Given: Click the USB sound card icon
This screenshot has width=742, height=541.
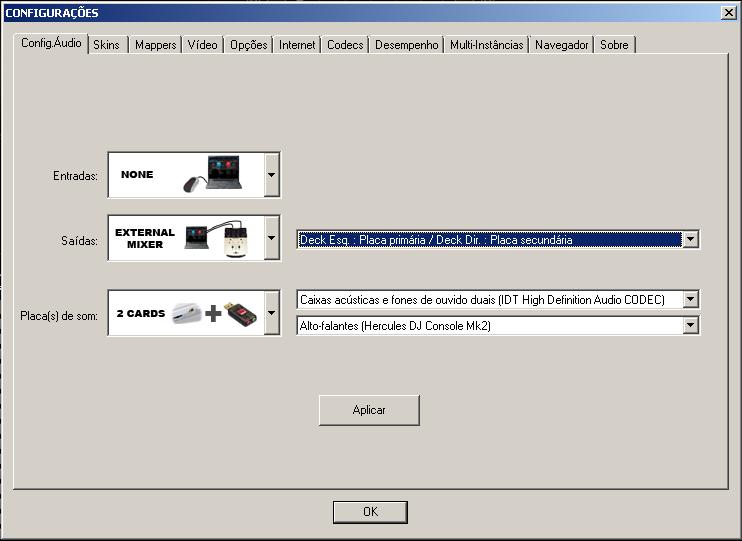Looking at the screenshot, I should [x=241, y=313].
